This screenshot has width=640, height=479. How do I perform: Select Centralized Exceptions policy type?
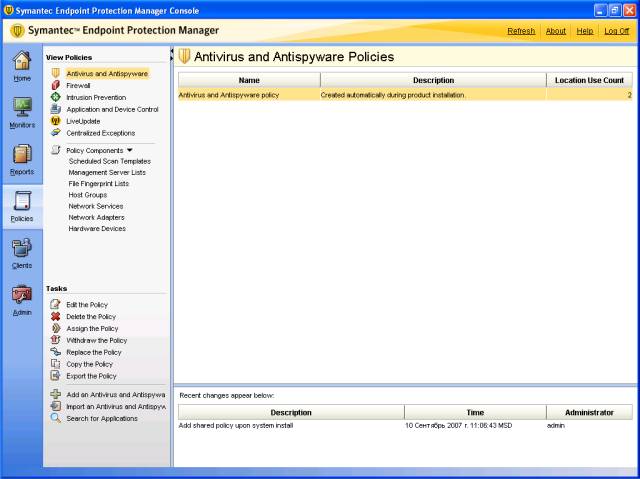coord(100,133)
